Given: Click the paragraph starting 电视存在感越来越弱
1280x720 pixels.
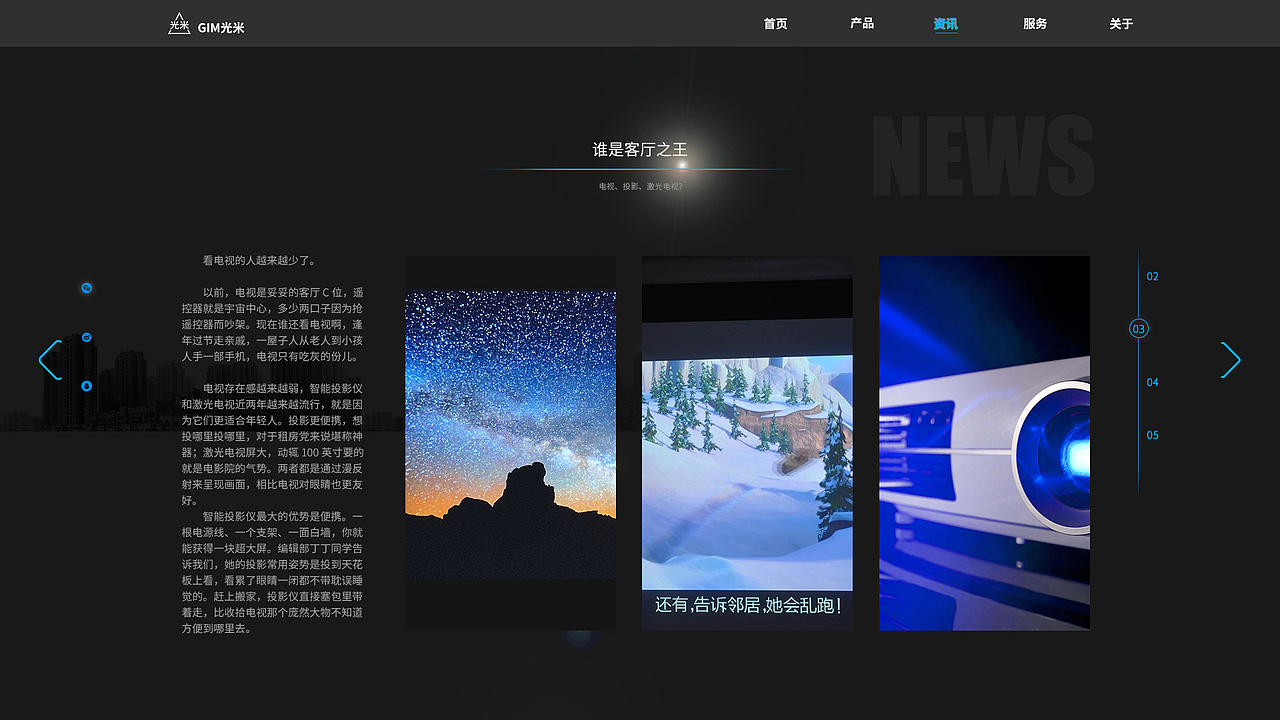Looking at the screenshot, I should click(272, 444).
